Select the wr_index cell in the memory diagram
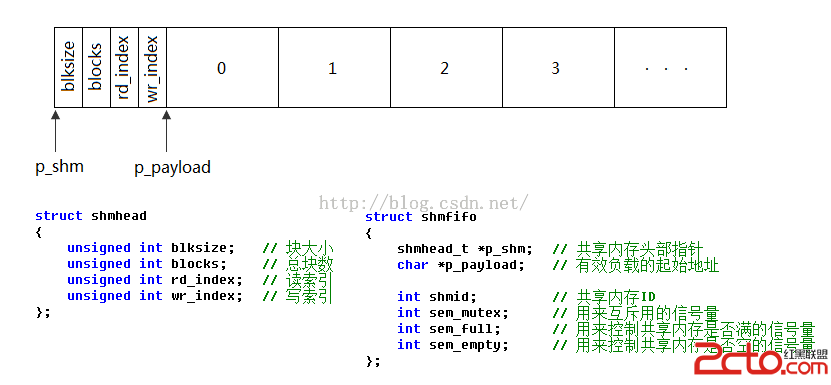Viewport: 831px width, 385px height. 153,67
